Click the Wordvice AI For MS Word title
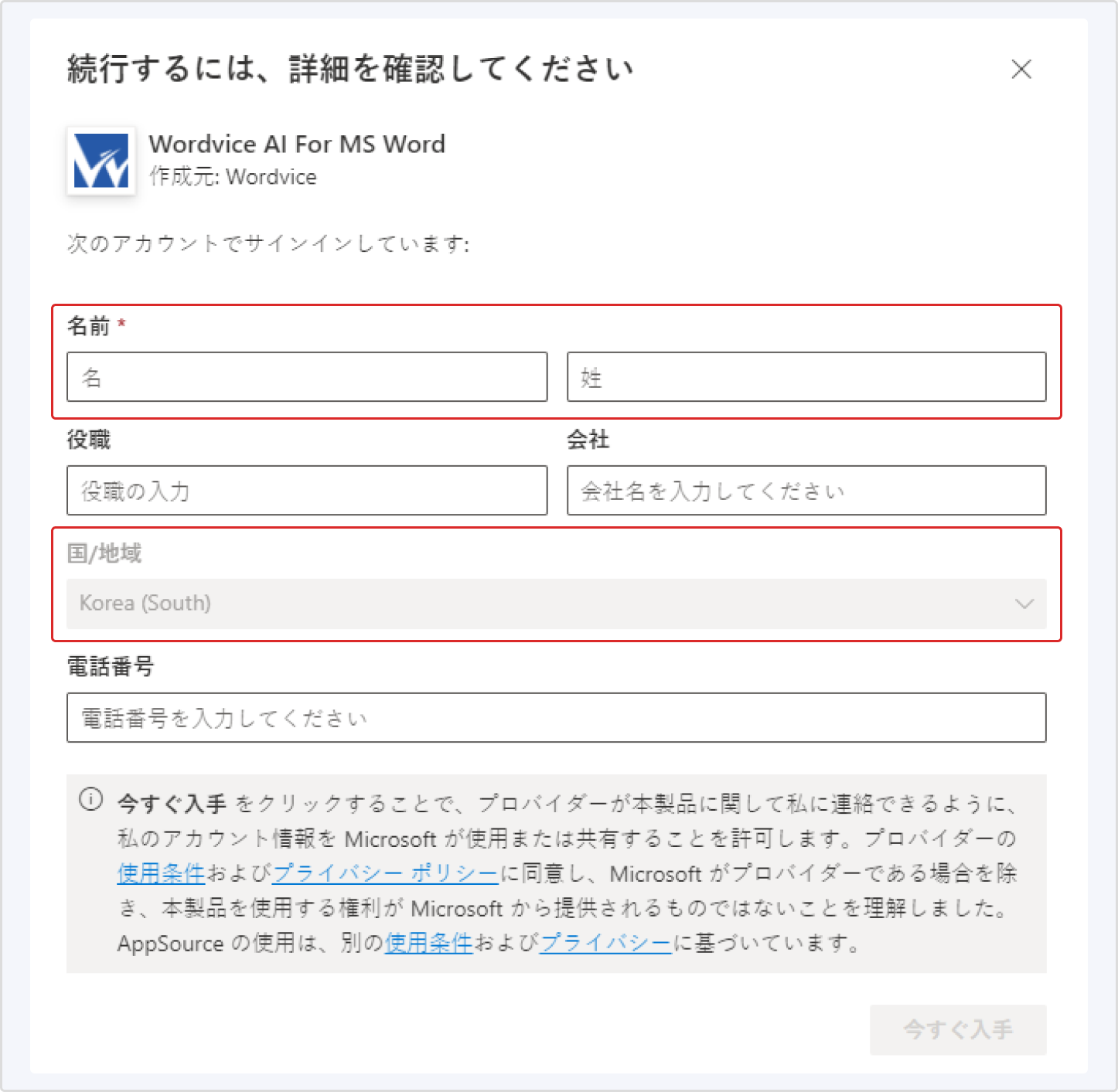 click(x=298, y=144)
